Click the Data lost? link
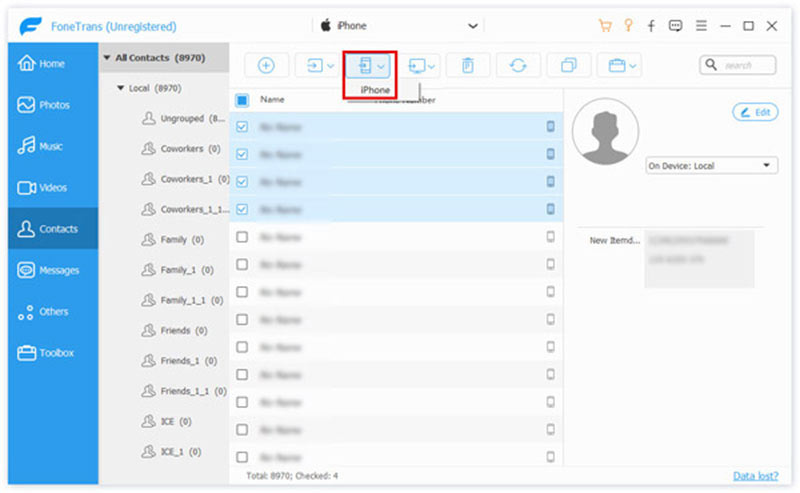The width and height of the screenshot is (800, 493). click(755, 476)
